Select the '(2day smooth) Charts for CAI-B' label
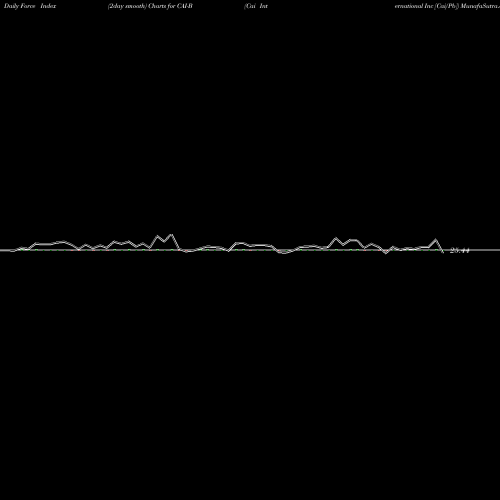Image resolution: width=500 pixels, height=500 pixels. tap(150, 6)
